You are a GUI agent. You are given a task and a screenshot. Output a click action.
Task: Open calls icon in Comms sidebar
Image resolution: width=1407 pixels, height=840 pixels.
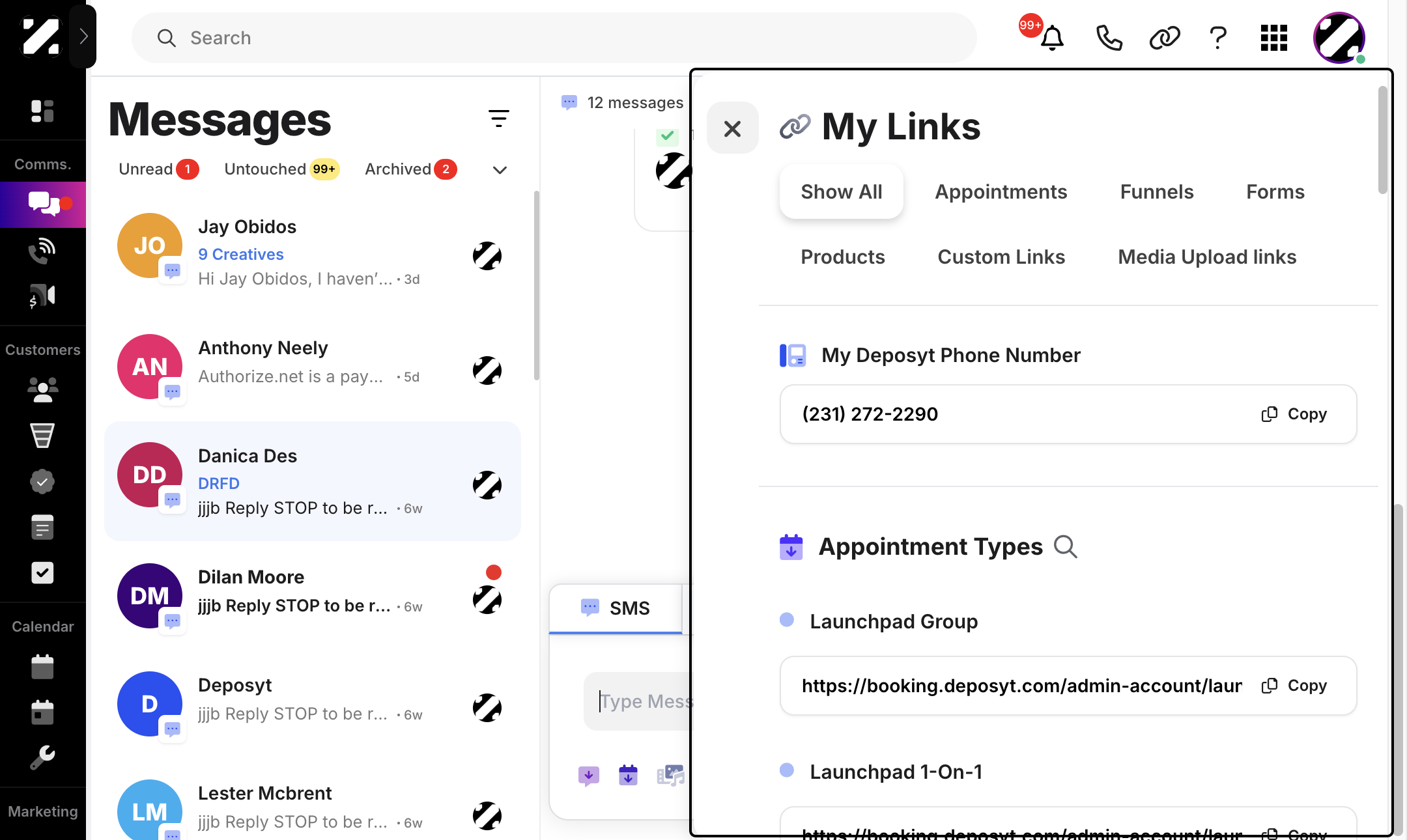[42, 250]
